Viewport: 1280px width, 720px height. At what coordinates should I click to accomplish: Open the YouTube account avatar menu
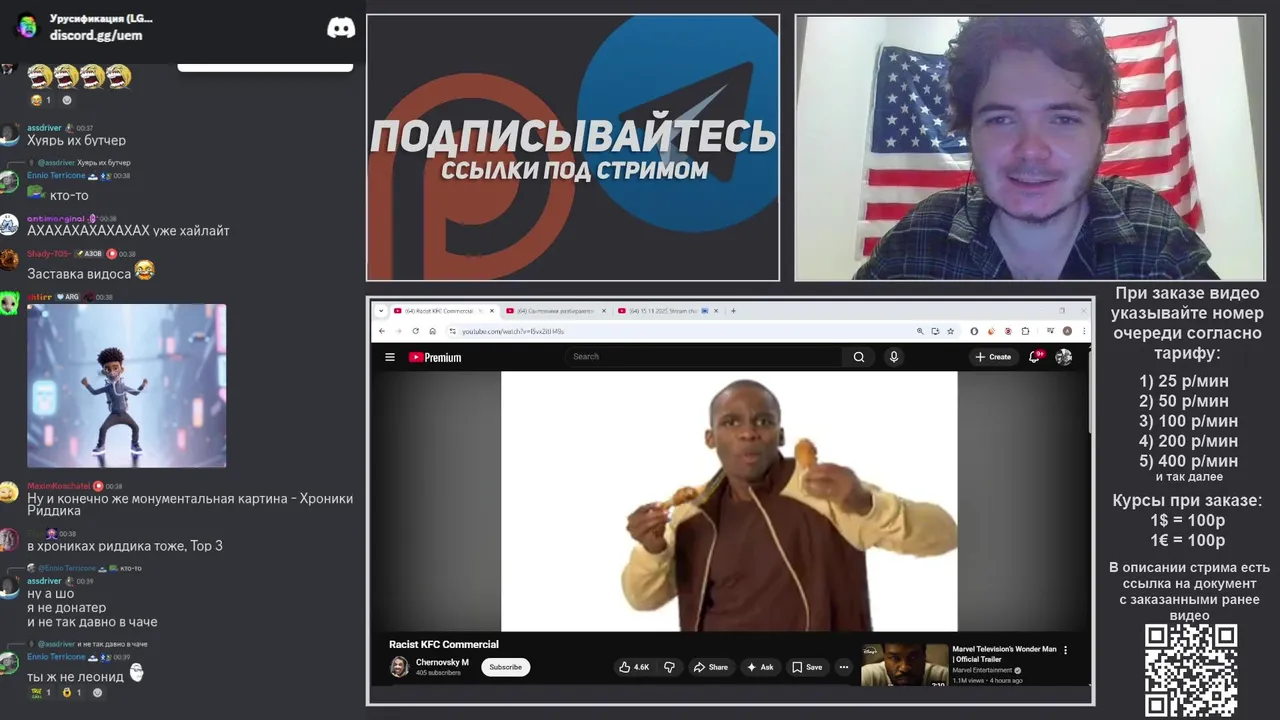click(1064, 357)
